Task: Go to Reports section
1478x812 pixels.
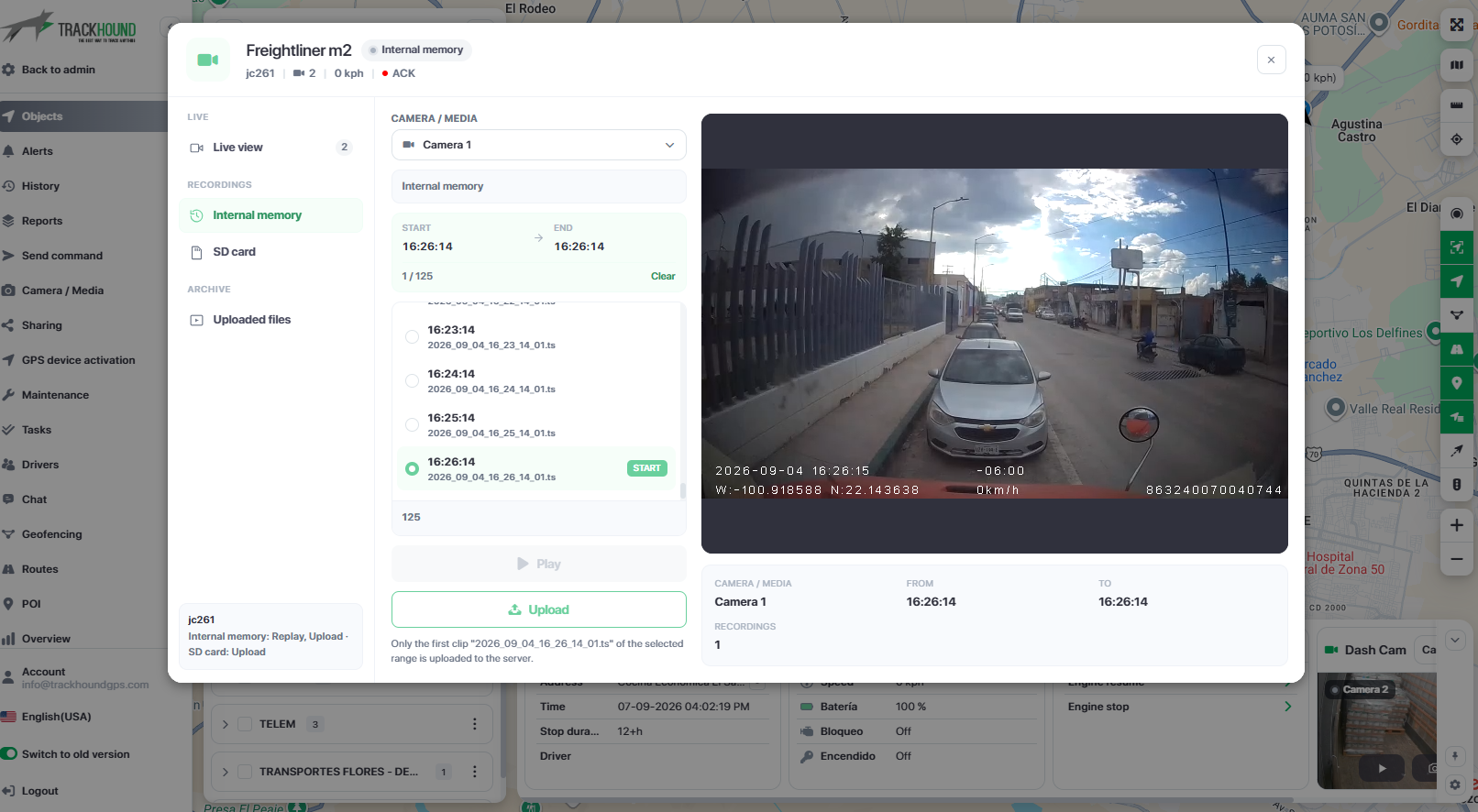Action: [x=42, y=221]
